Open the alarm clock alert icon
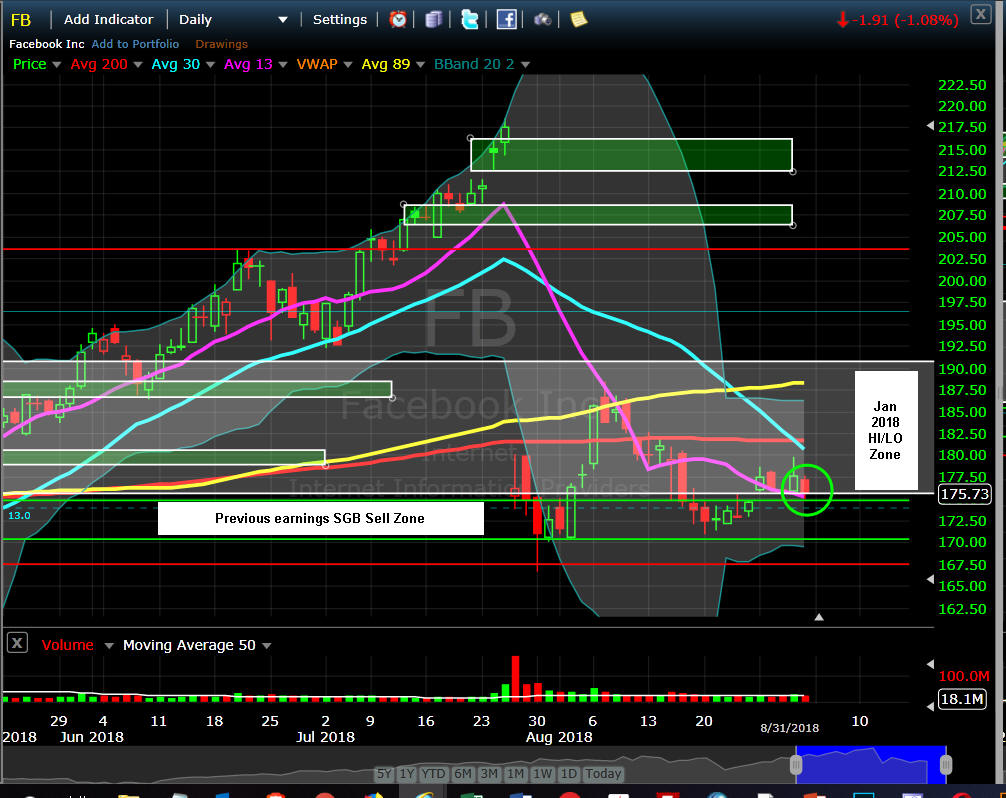 click(398, 19)
